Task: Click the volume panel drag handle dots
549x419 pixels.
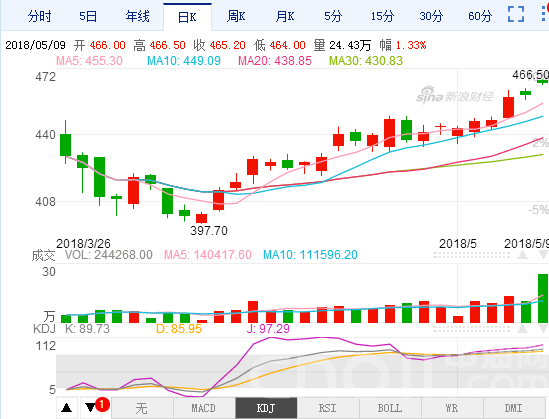Action: 471,255
